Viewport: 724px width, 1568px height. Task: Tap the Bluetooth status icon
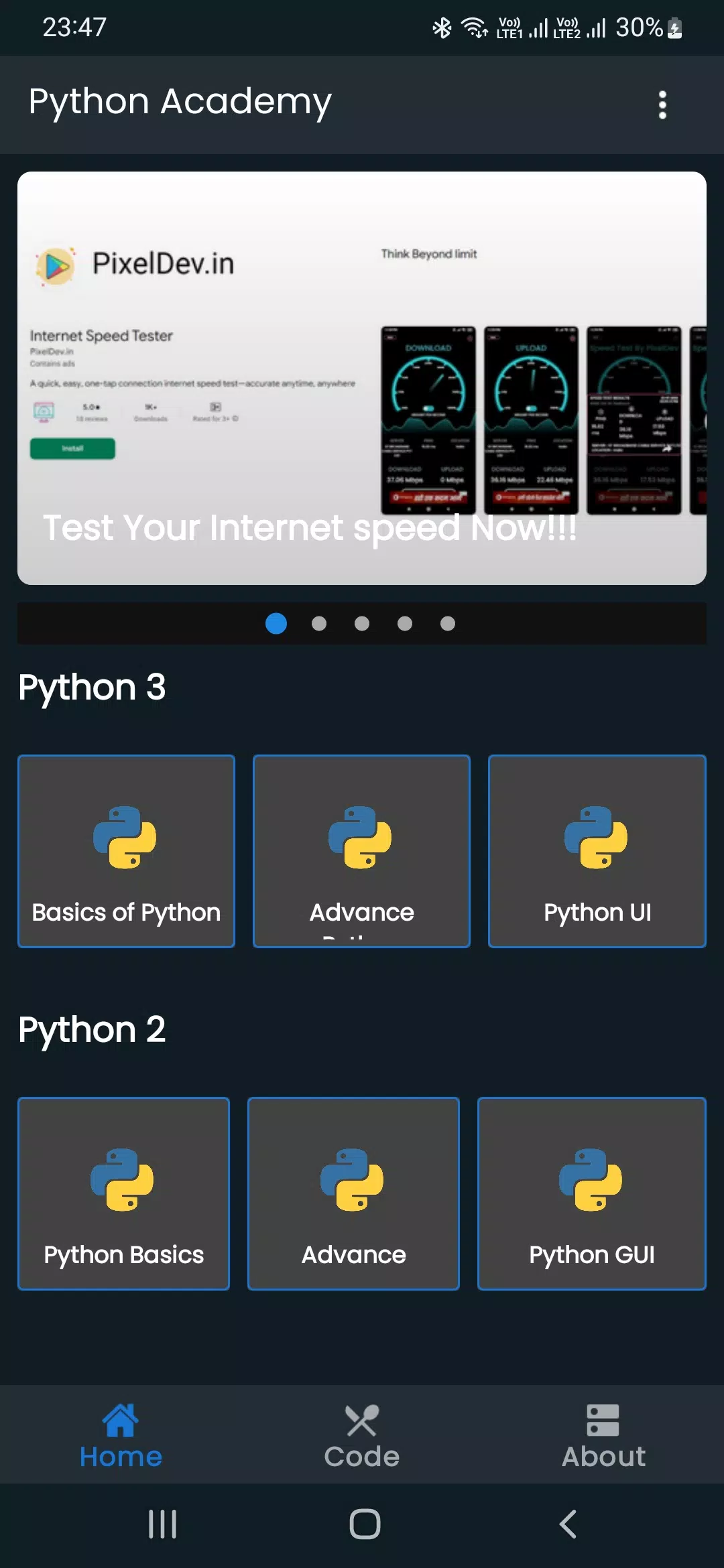[442, 28]
